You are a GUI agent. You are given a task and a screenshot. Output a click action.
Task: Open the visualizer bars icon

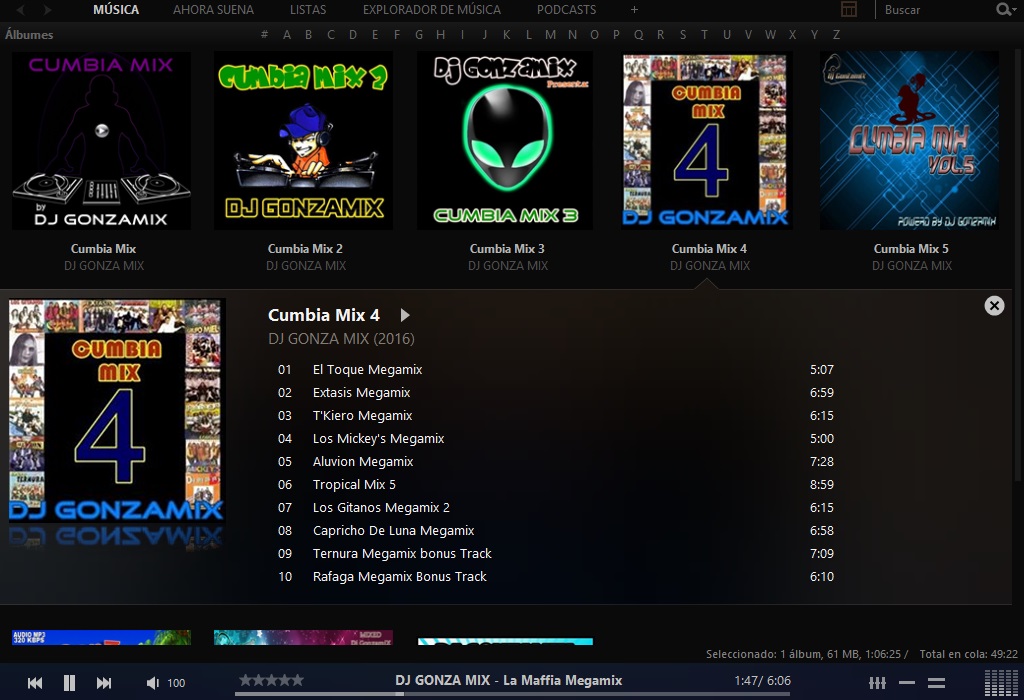point(1000,683)
